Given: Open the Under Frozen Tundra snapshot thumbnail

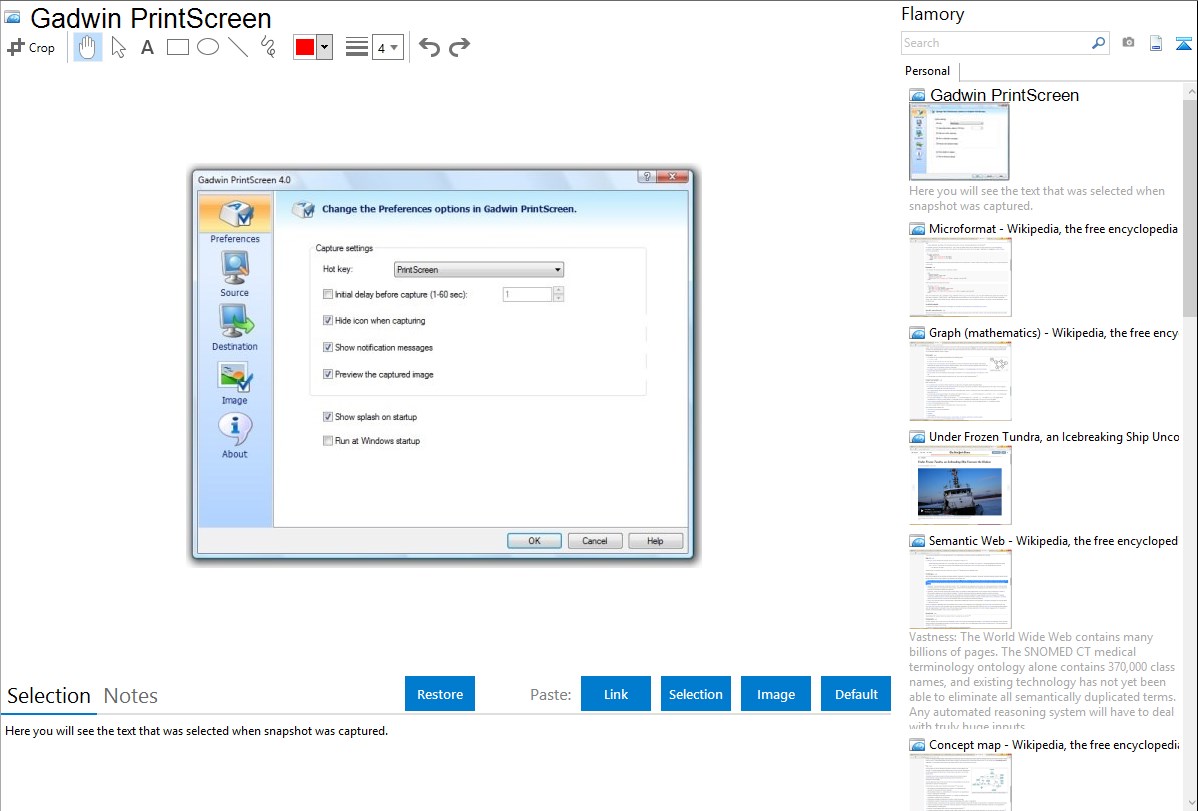Looking at the screenshot, I should click(960, 485).
